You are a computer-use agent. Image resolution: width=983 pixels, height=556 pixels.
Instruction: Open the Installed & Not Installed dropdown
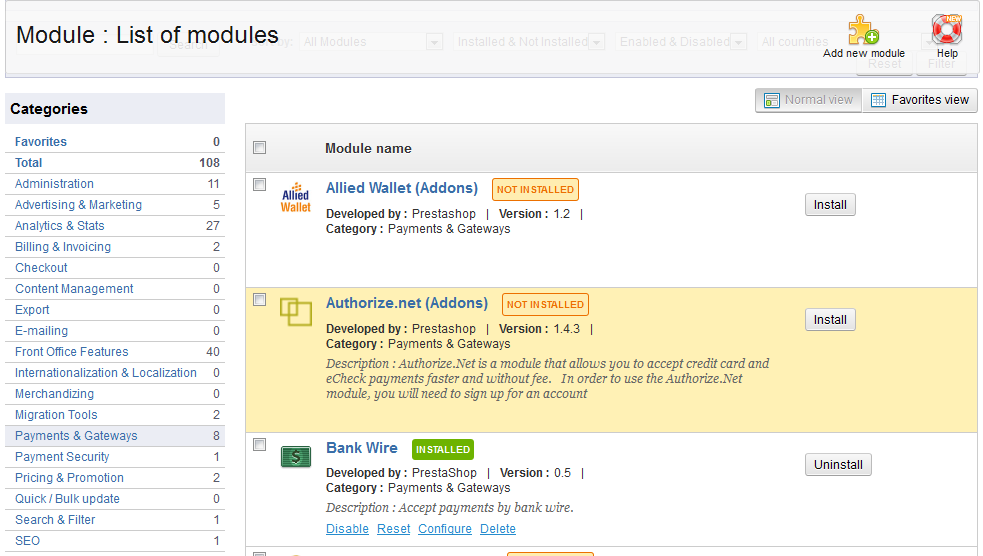528,42
